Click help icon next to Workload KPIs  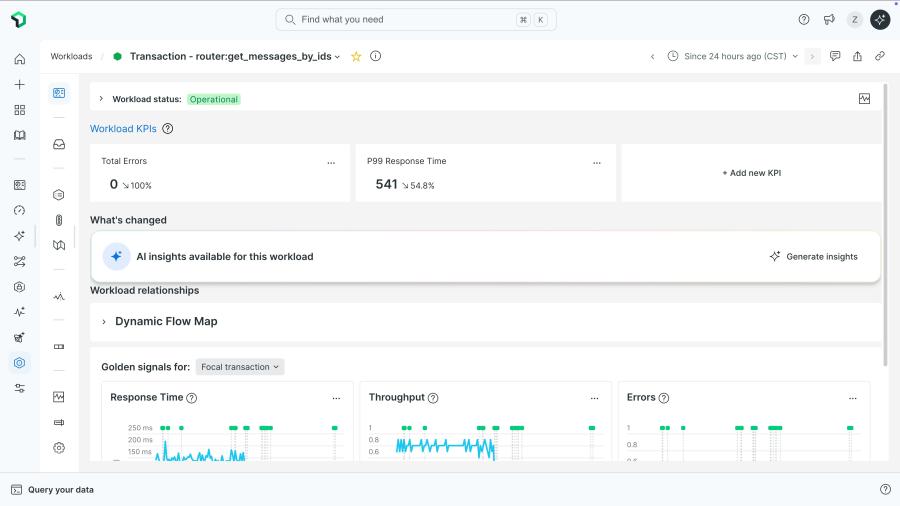click(x=168, y=129)
